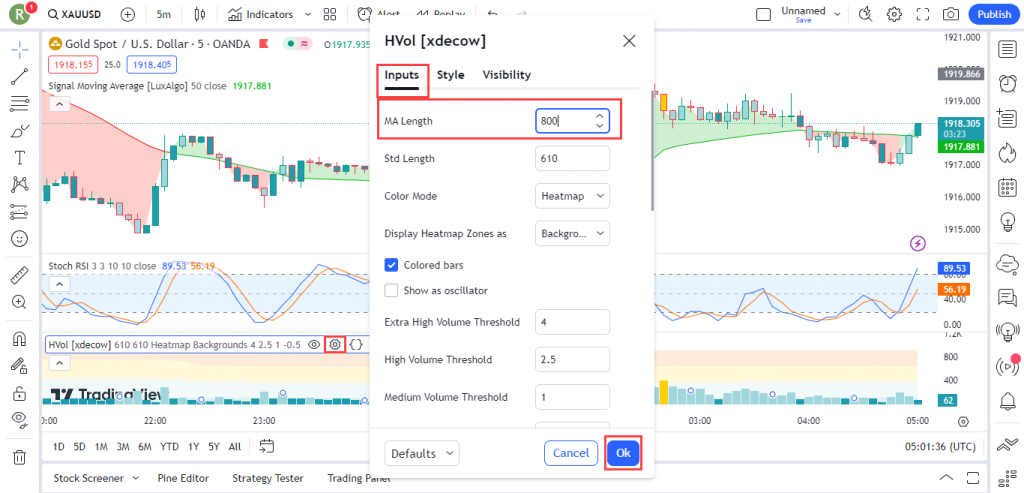Collapse the Stoch RSI pane legend
Image resolution: width=1024 pixels, height=493 pixels.
coord(59,284)
